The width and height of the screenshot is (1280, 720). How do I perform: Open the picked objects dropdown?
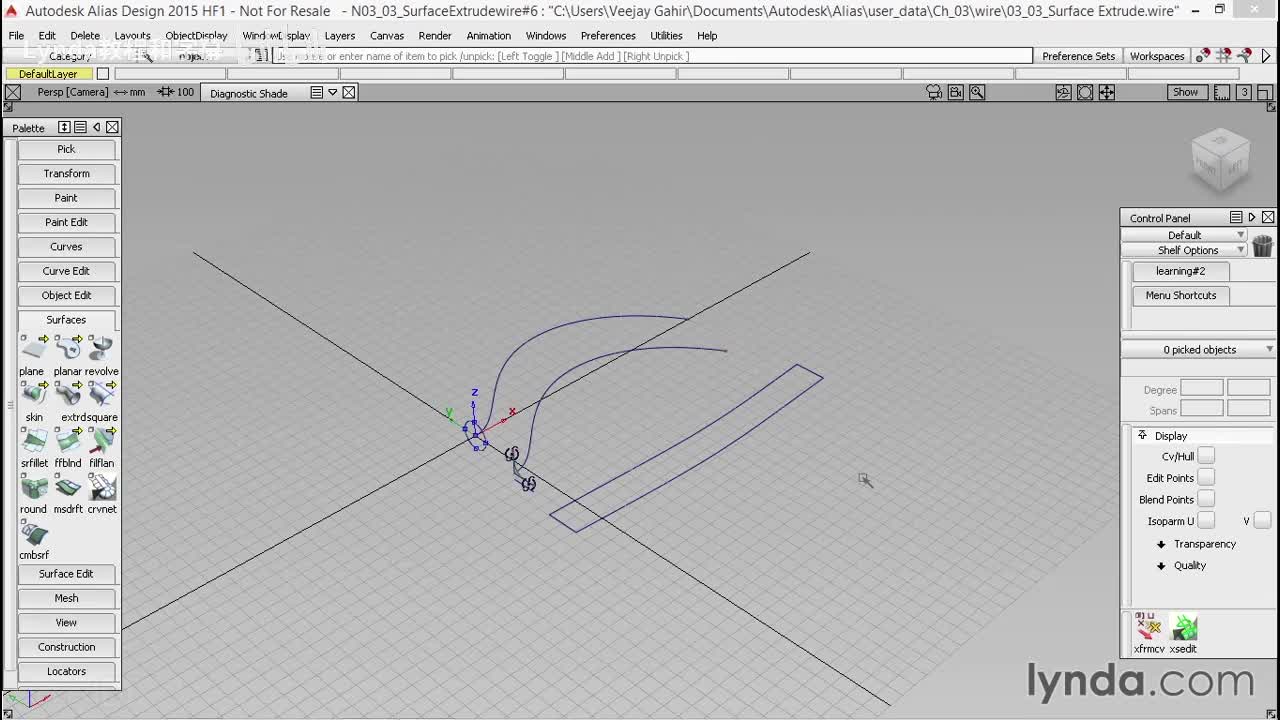pos(1199,350)
